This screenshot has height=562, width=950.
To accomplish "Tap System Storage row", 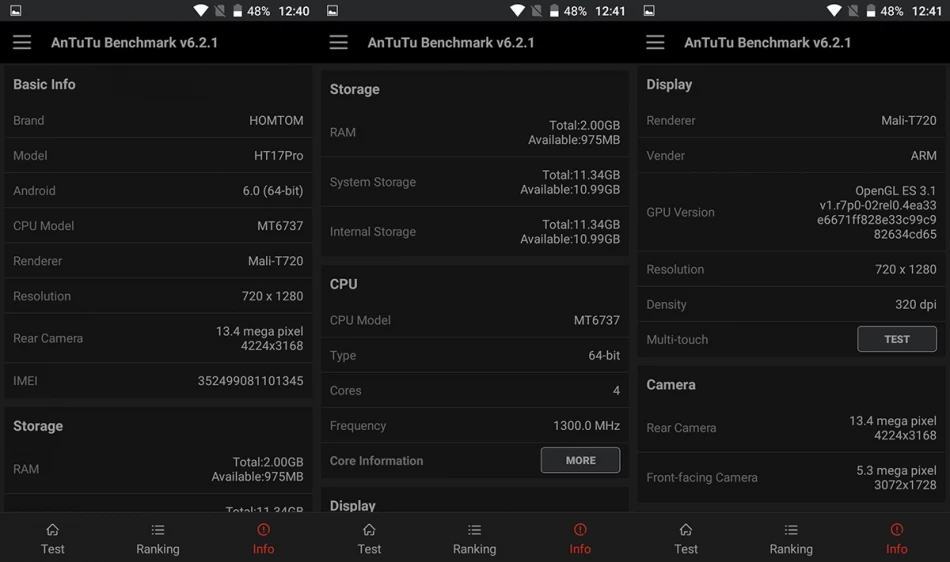I will tap(475, 182).
